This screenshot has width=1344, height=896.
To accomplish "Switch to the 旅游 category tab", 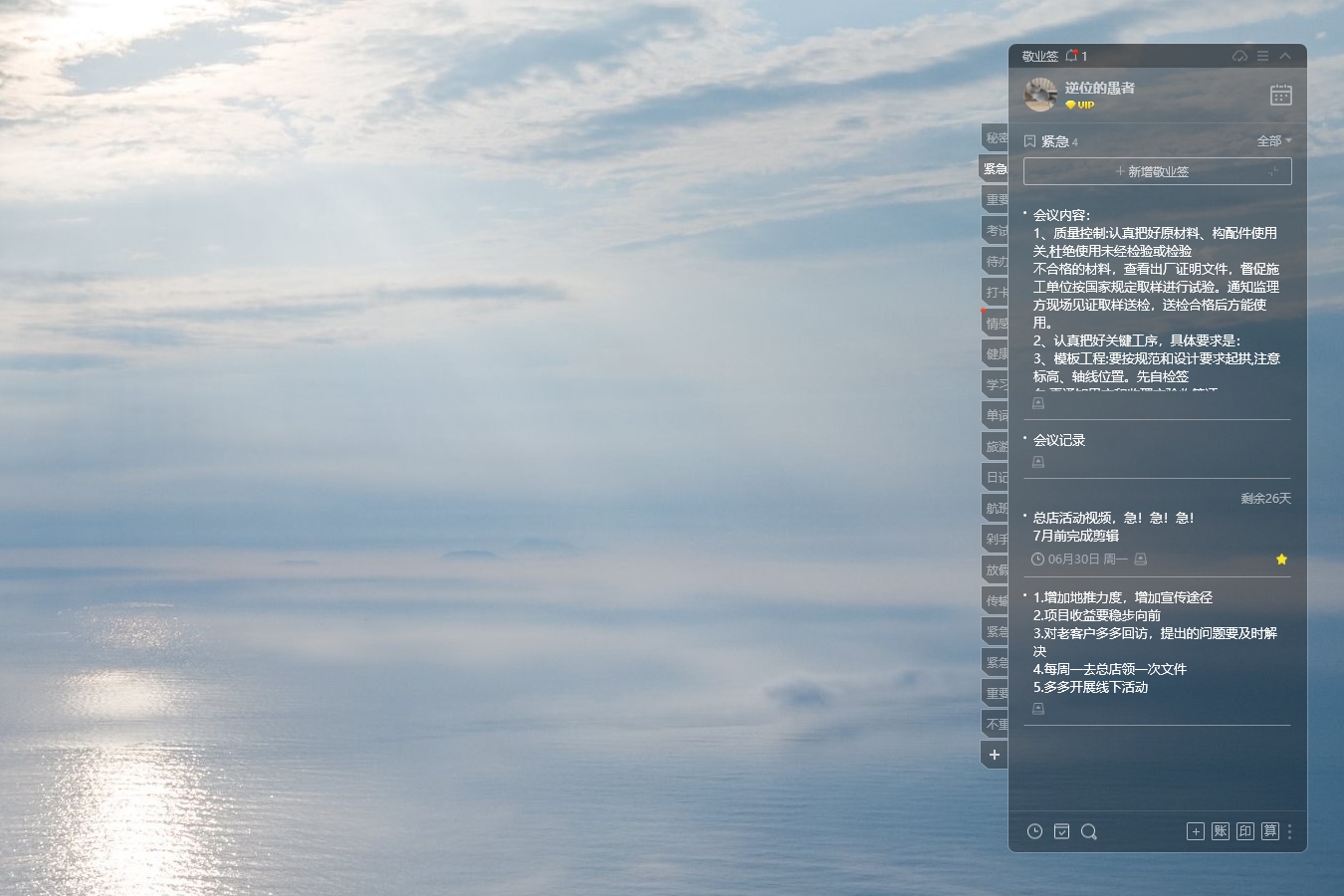I will (x=996, y=446).
